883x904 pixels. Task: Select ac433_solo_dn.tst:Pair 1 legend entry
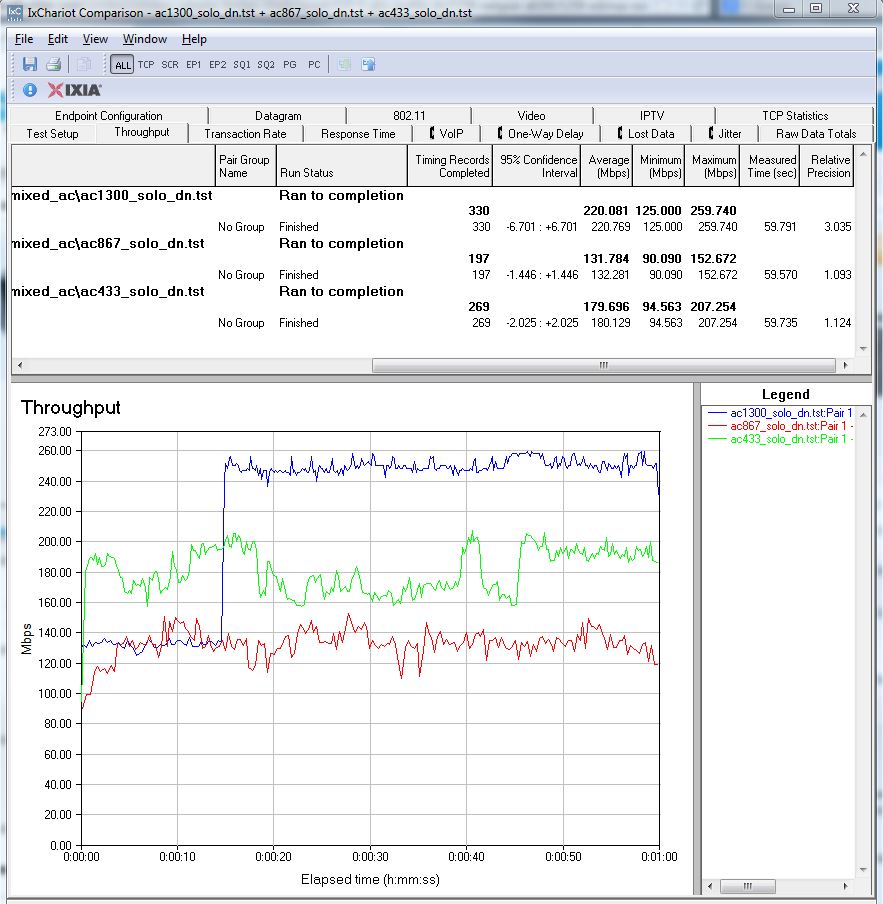[780, 439]
